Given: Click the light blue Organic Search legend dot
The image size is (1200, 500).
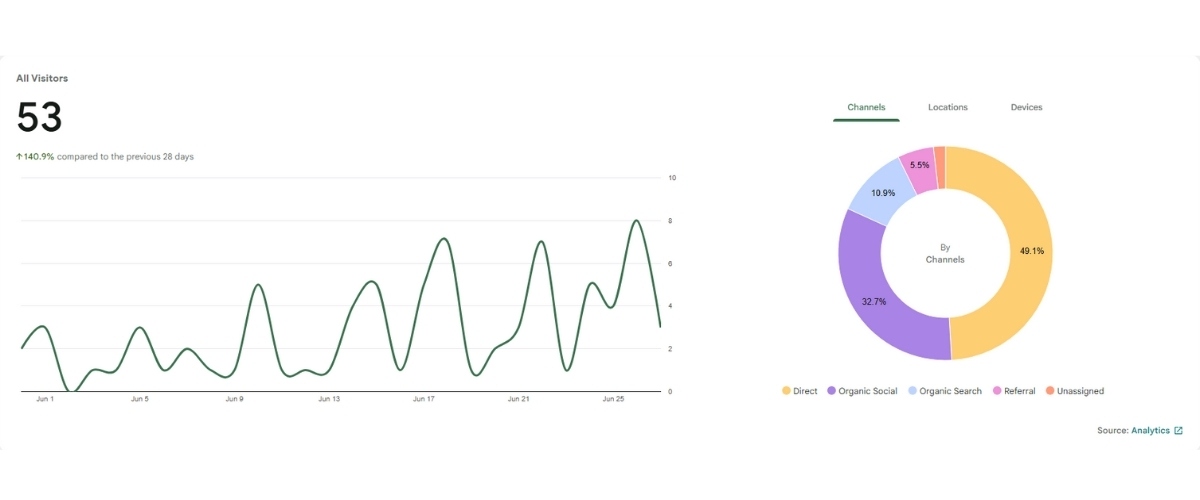Looking at the screenshot, I should (x=912, y=391).
